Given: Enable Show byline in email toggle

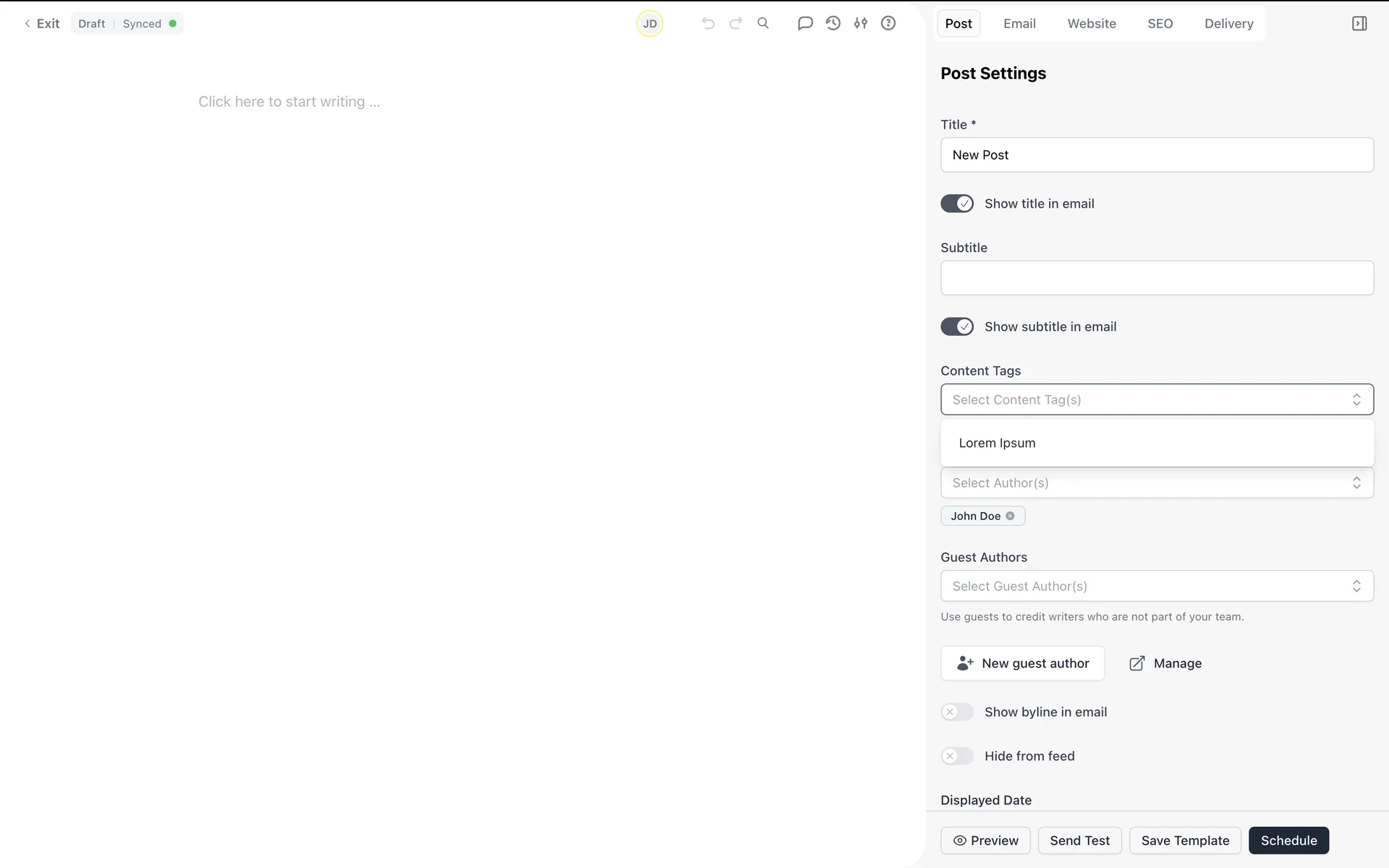Looking at the screenshot, I should [x=956, y=712].
